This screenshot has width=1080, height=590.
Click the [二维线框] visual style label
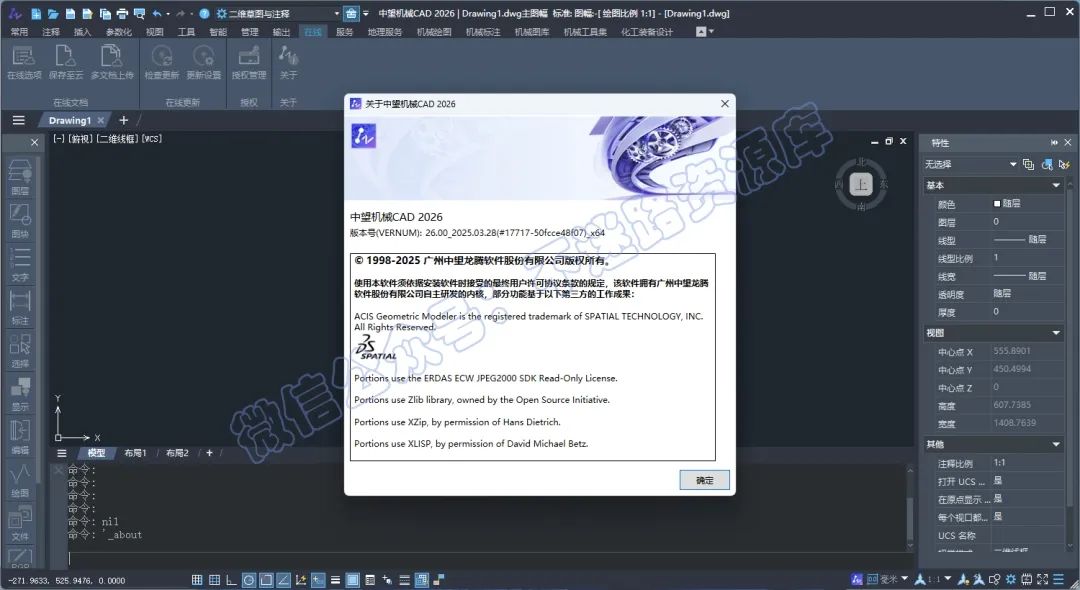118,139
